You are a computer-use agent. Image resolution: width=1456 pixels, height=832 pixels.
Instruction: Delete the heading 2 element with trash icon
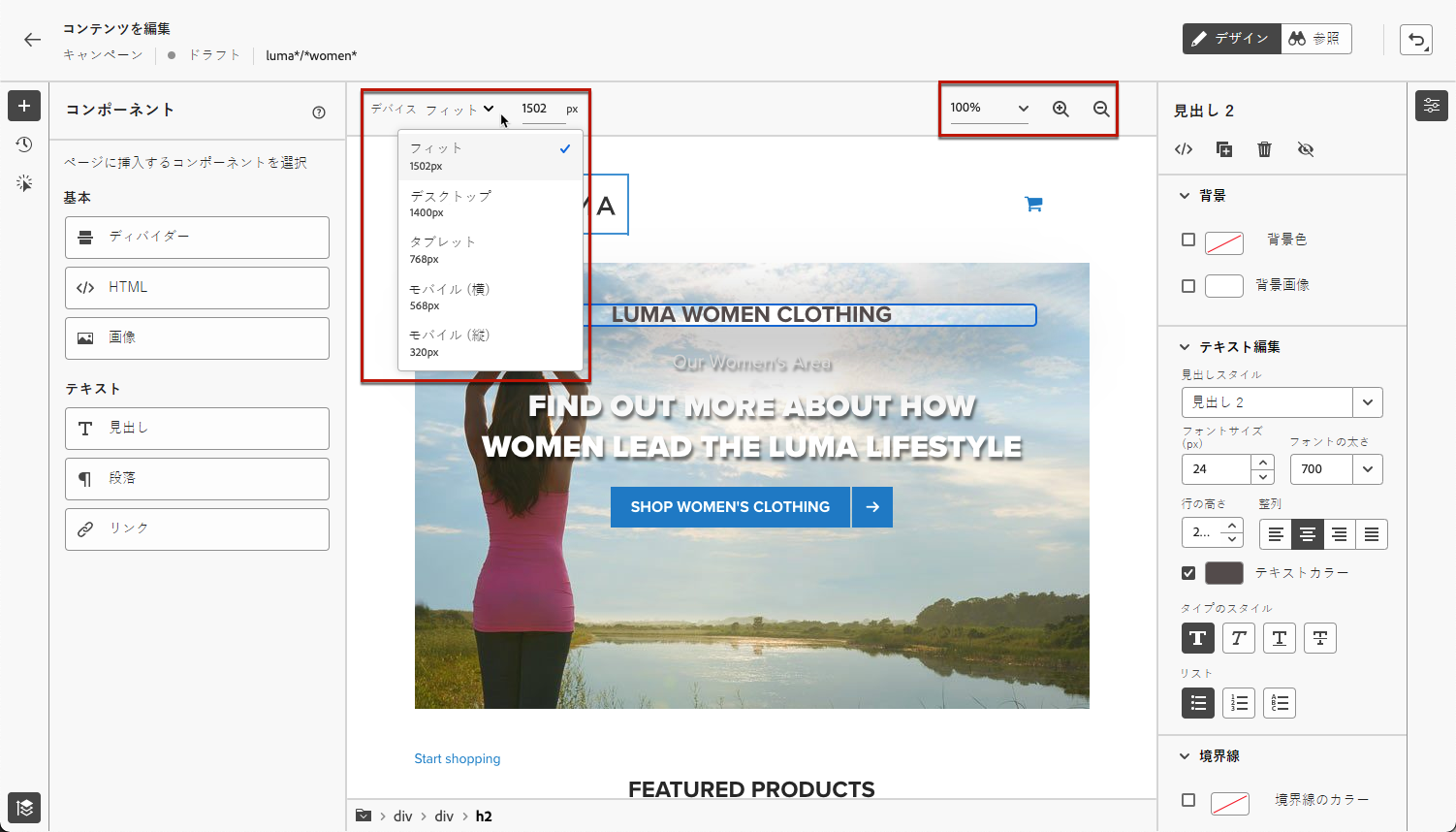coord(1264,149)
